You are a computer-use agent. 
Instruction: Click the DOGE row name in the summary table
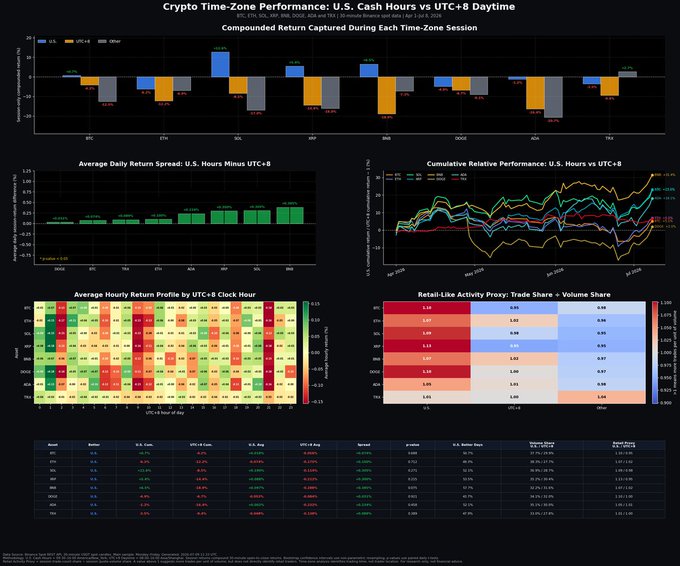52,497
